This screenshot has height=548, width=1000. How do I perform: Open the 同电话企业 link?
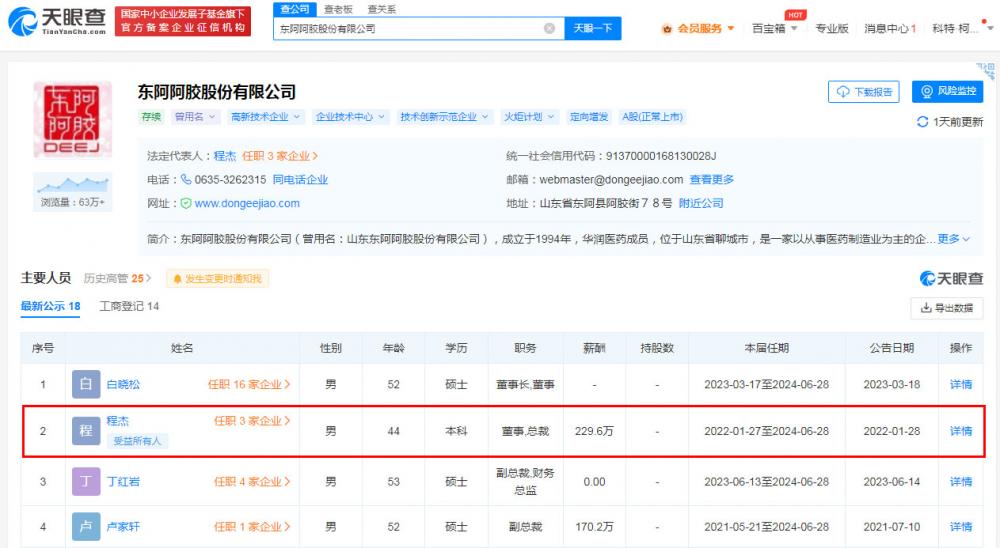[x=300, y=179]
